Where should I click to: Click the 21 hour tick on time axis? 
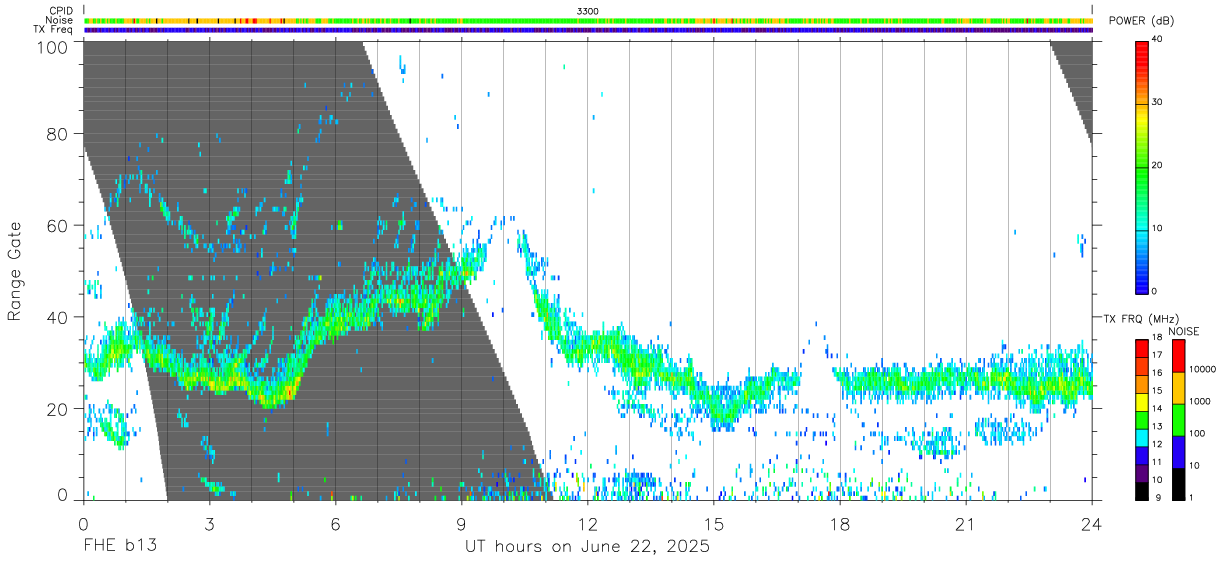(966, 524)
